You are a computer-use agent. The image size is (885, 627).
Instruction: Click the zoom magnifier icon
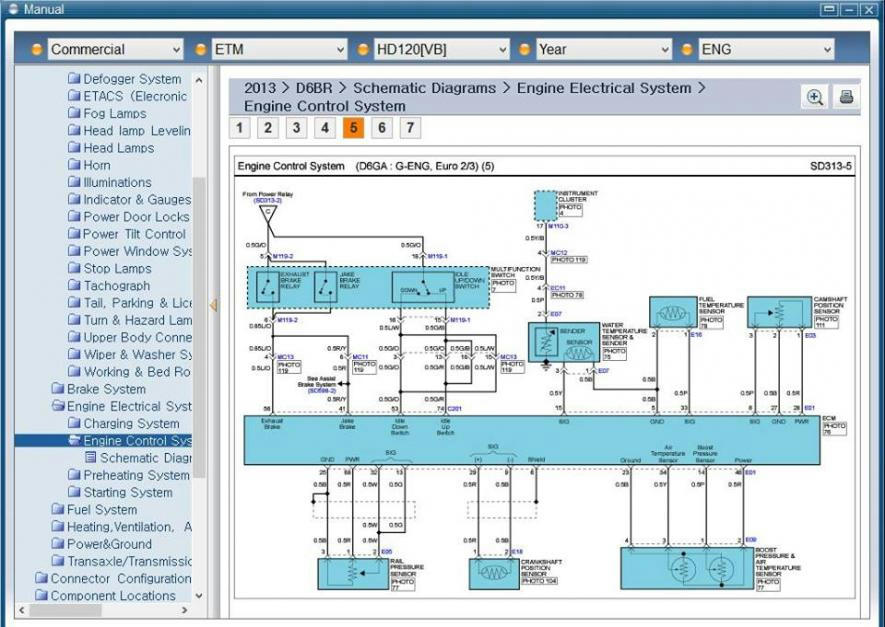(815, 97)
